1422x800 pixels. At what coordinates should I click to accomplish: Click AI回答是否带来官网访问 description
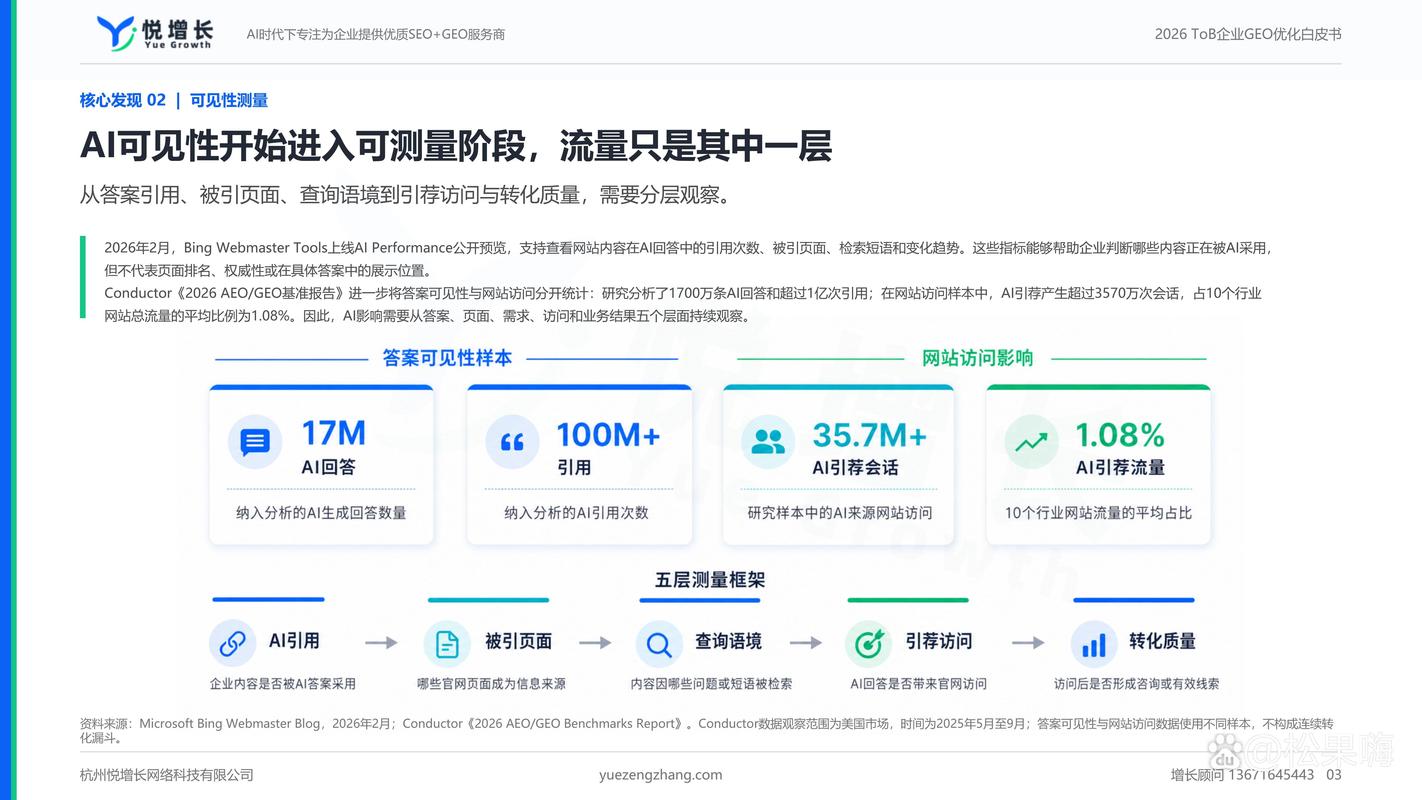(918, 684)
